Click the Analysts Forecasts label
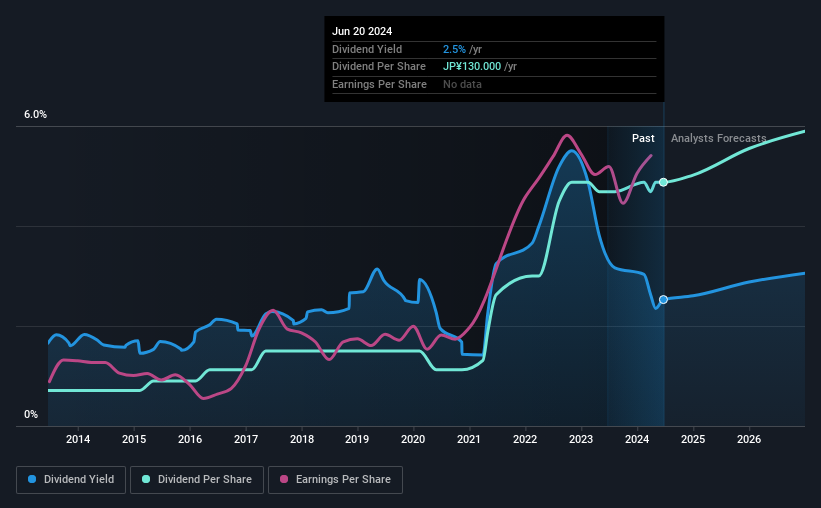Viewport: 821px width, 508px height. tap(718, 138)
